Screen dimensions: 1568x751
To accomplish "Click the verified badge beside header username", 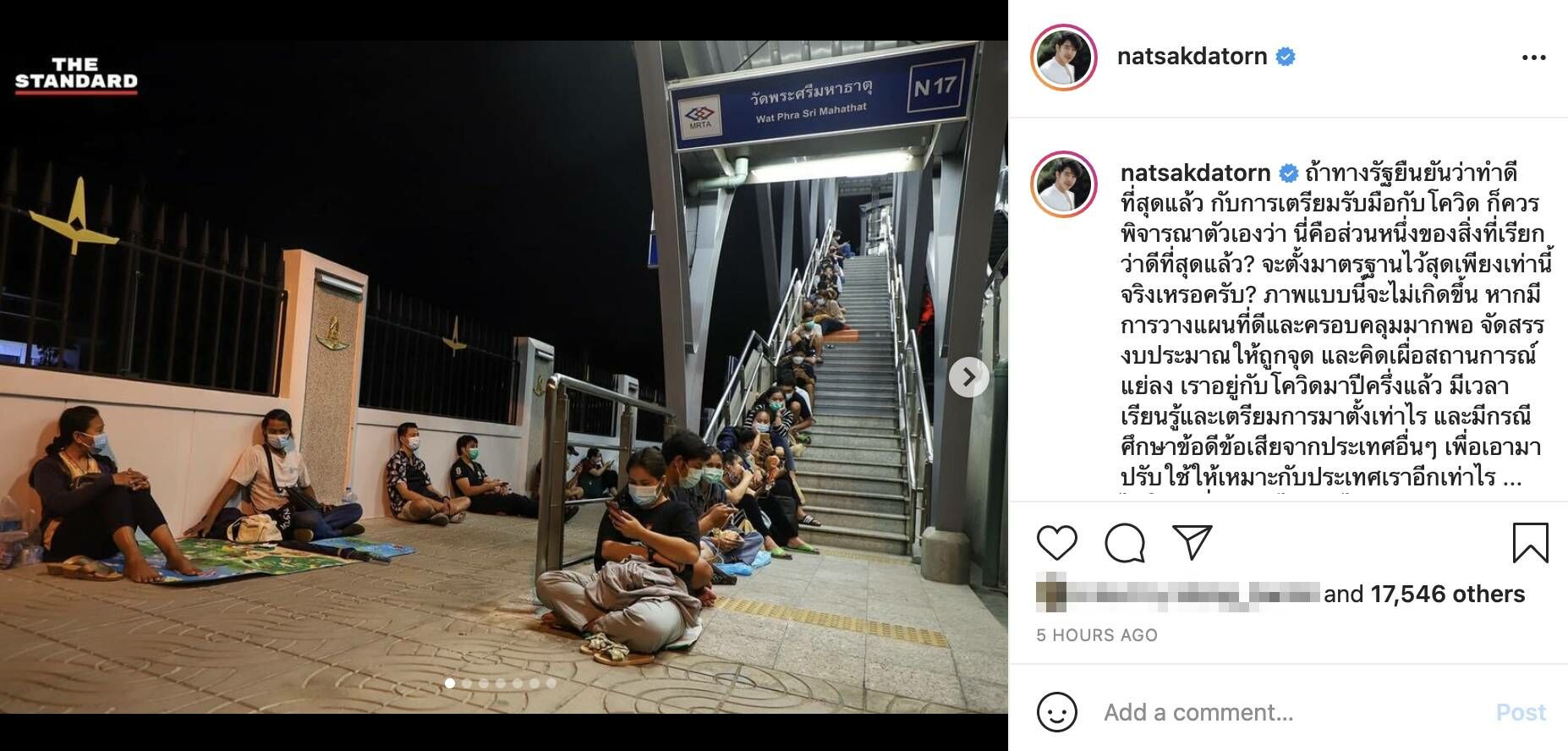I will 1286,57.
